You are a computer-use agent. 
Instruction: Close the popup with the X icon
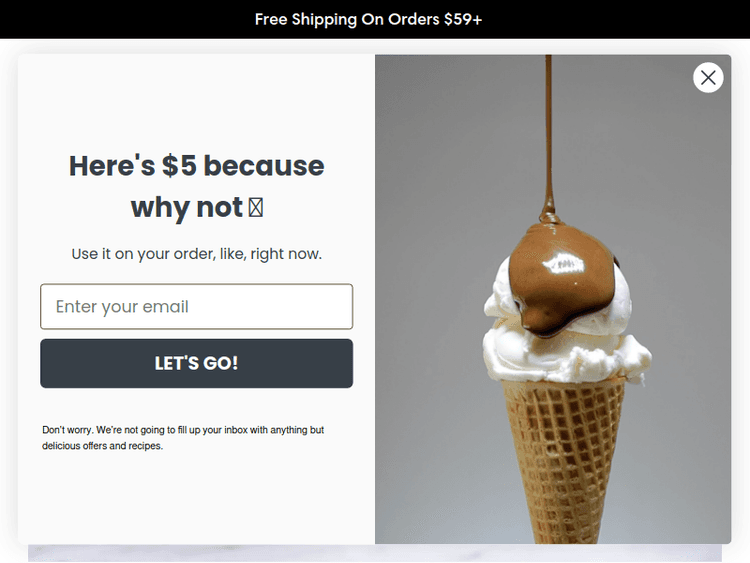tap(708, 77)
